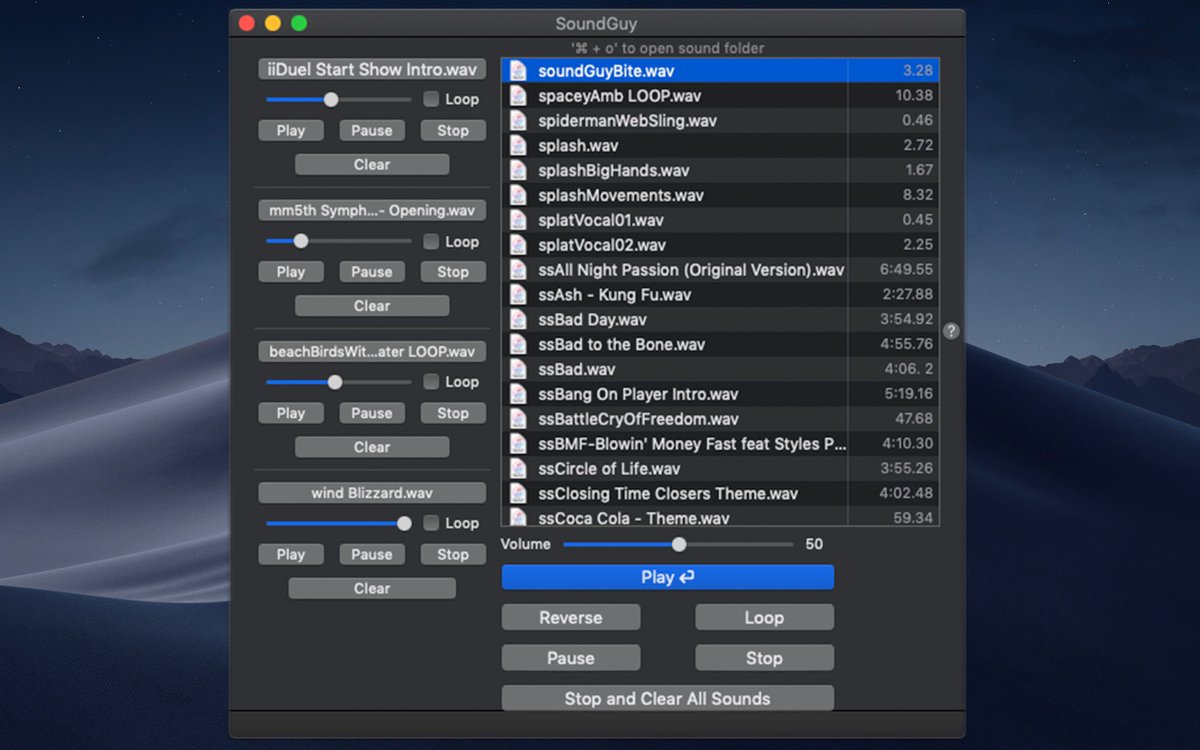Click the main Pause button below Reverse
This screenshot has height=750, width=1200.
pos(571,658)
